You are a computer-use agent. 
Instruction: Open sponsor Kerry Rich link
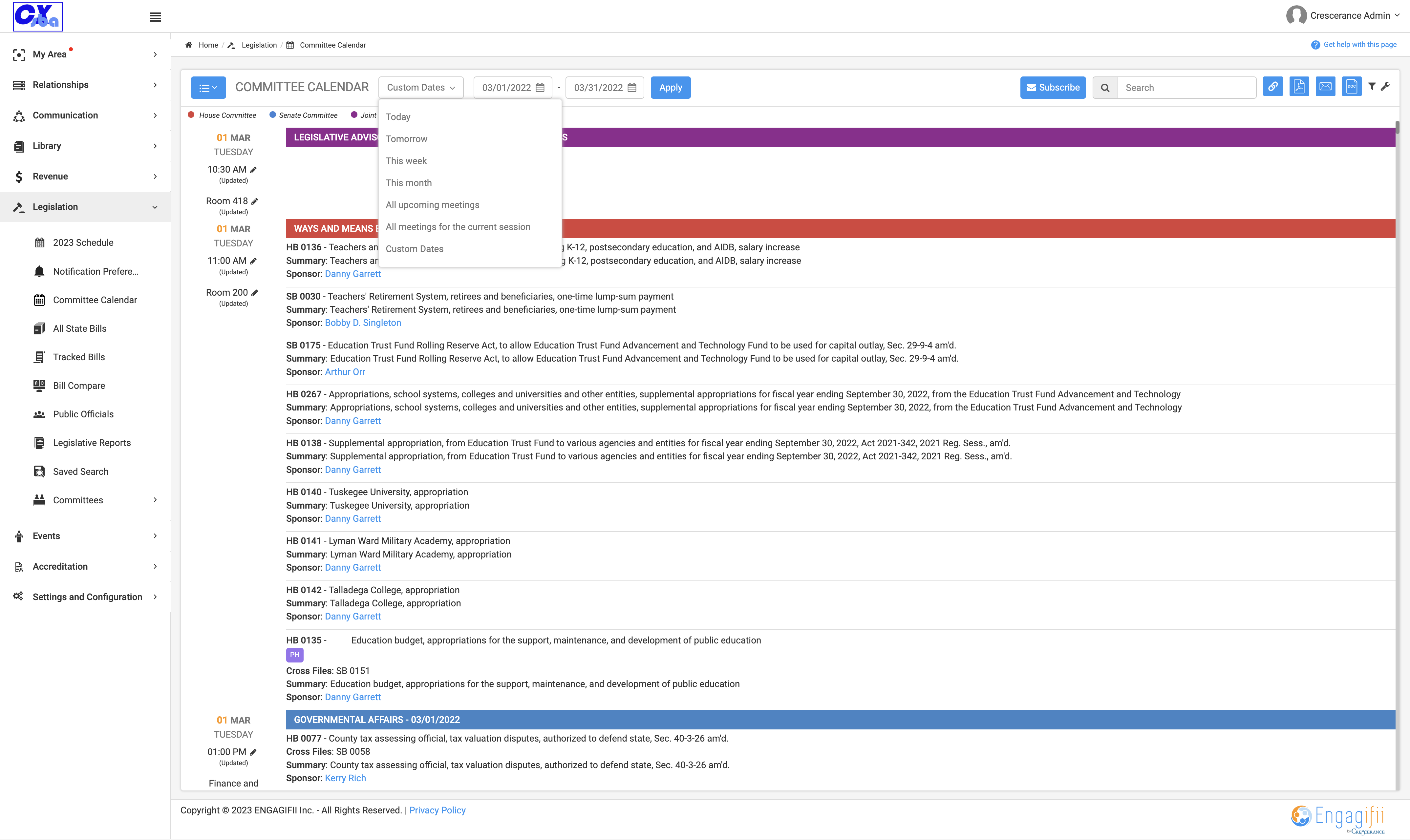[345, 778]
